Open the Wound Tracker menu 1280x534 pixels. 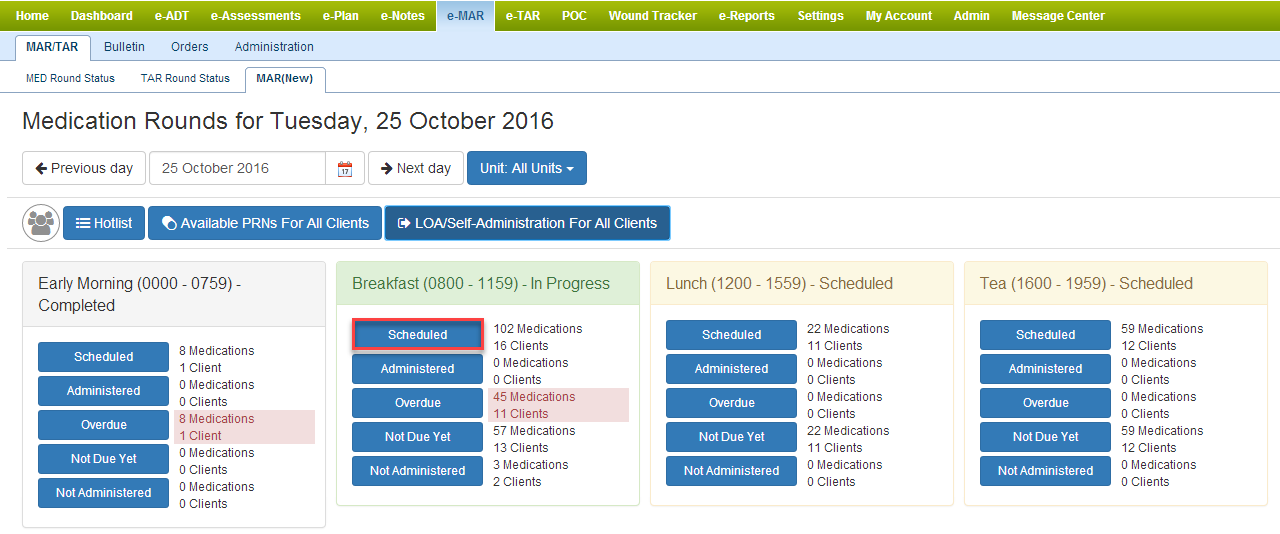(655, 15)
